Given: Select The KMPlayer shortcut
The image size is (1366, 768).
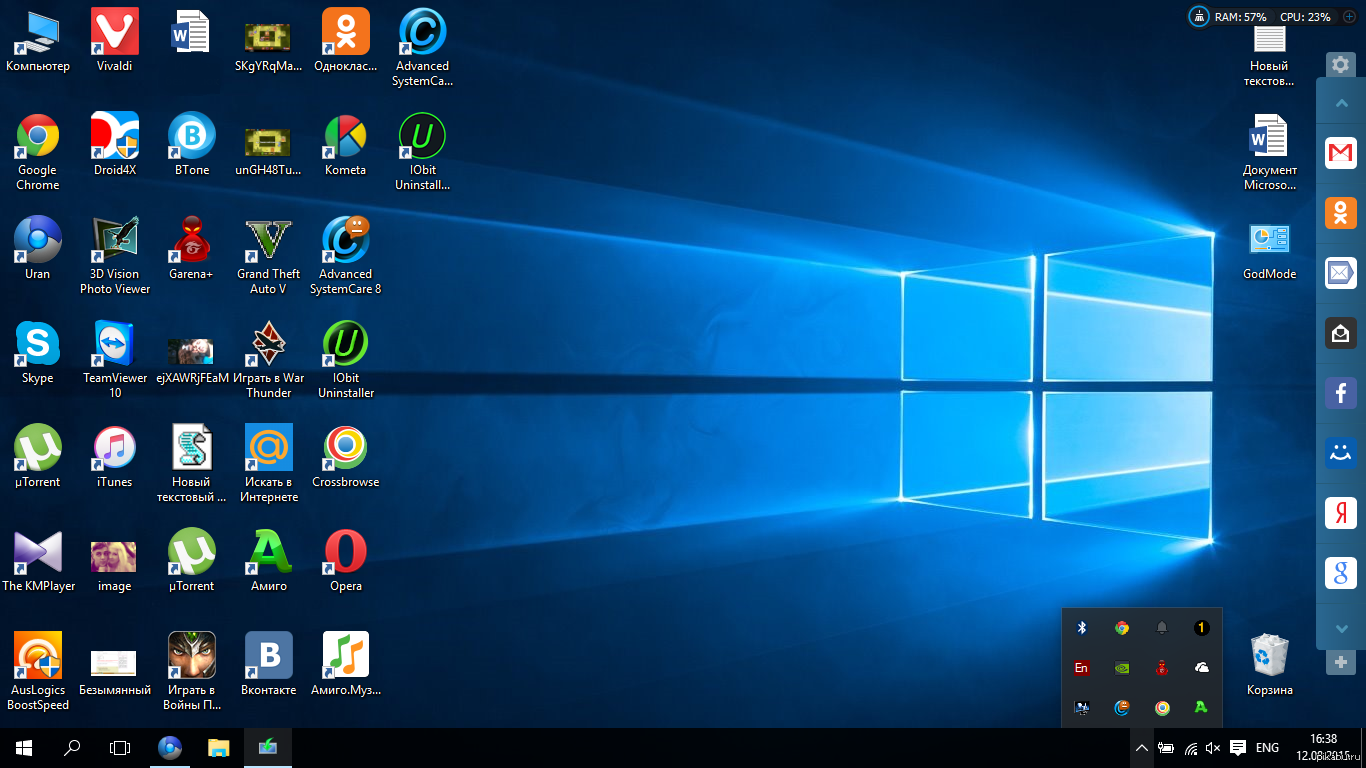Looking at the screenshot, I should coord(38,561).
